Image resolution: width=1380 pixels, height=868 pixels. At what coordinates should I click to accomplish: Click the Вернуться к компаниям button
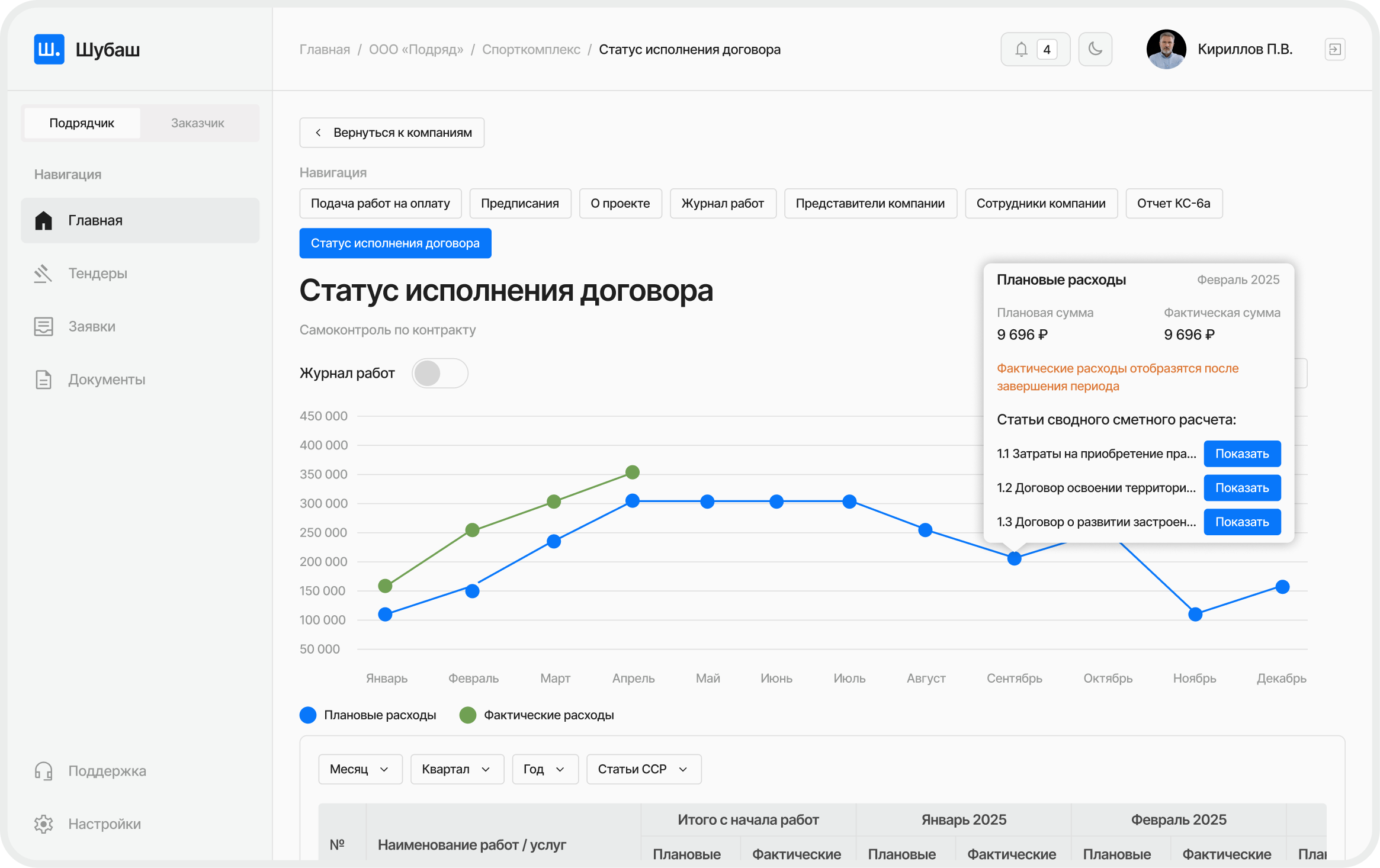(x=391, y=133)
